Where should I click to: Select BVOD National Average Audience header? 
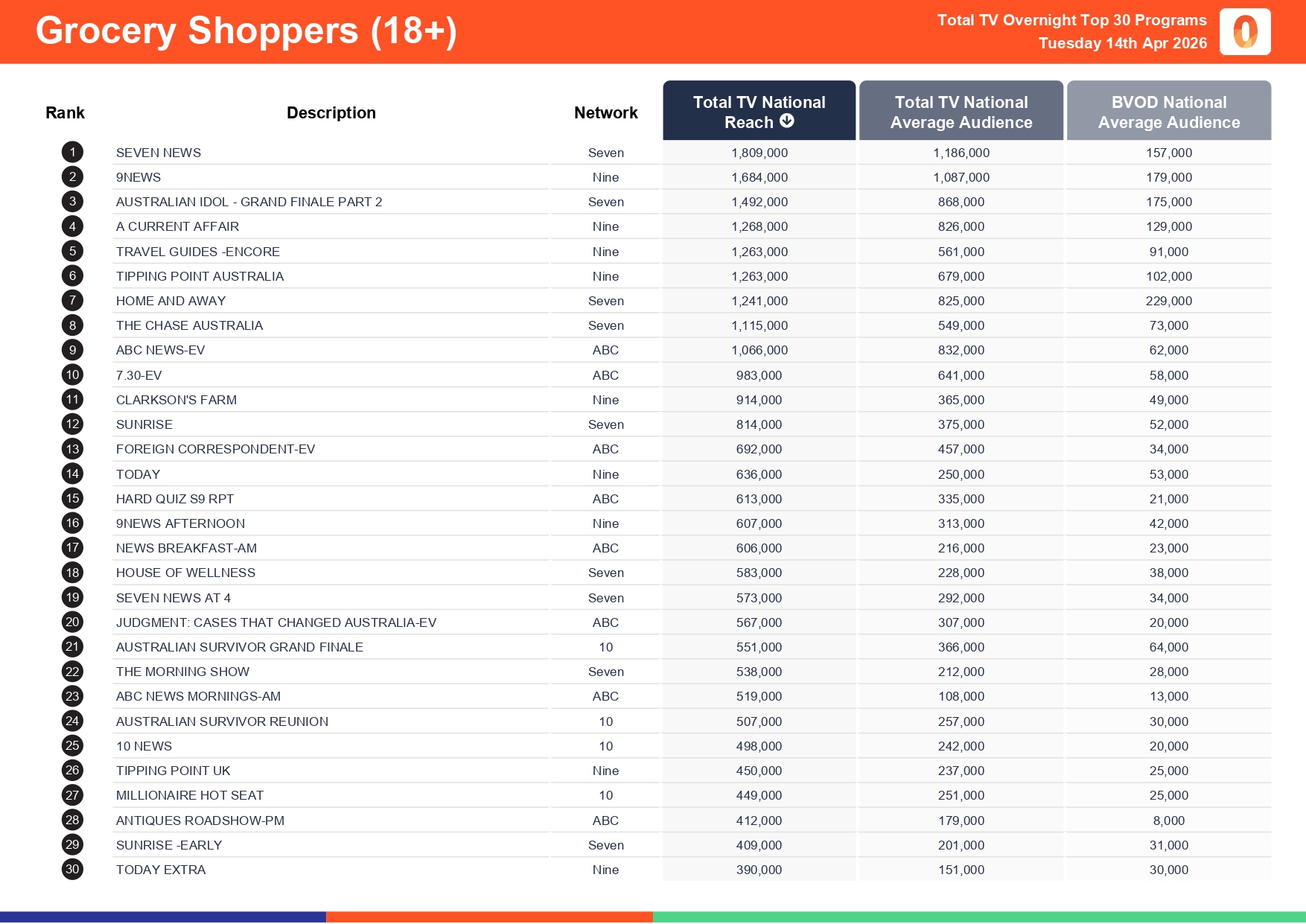1168,112
